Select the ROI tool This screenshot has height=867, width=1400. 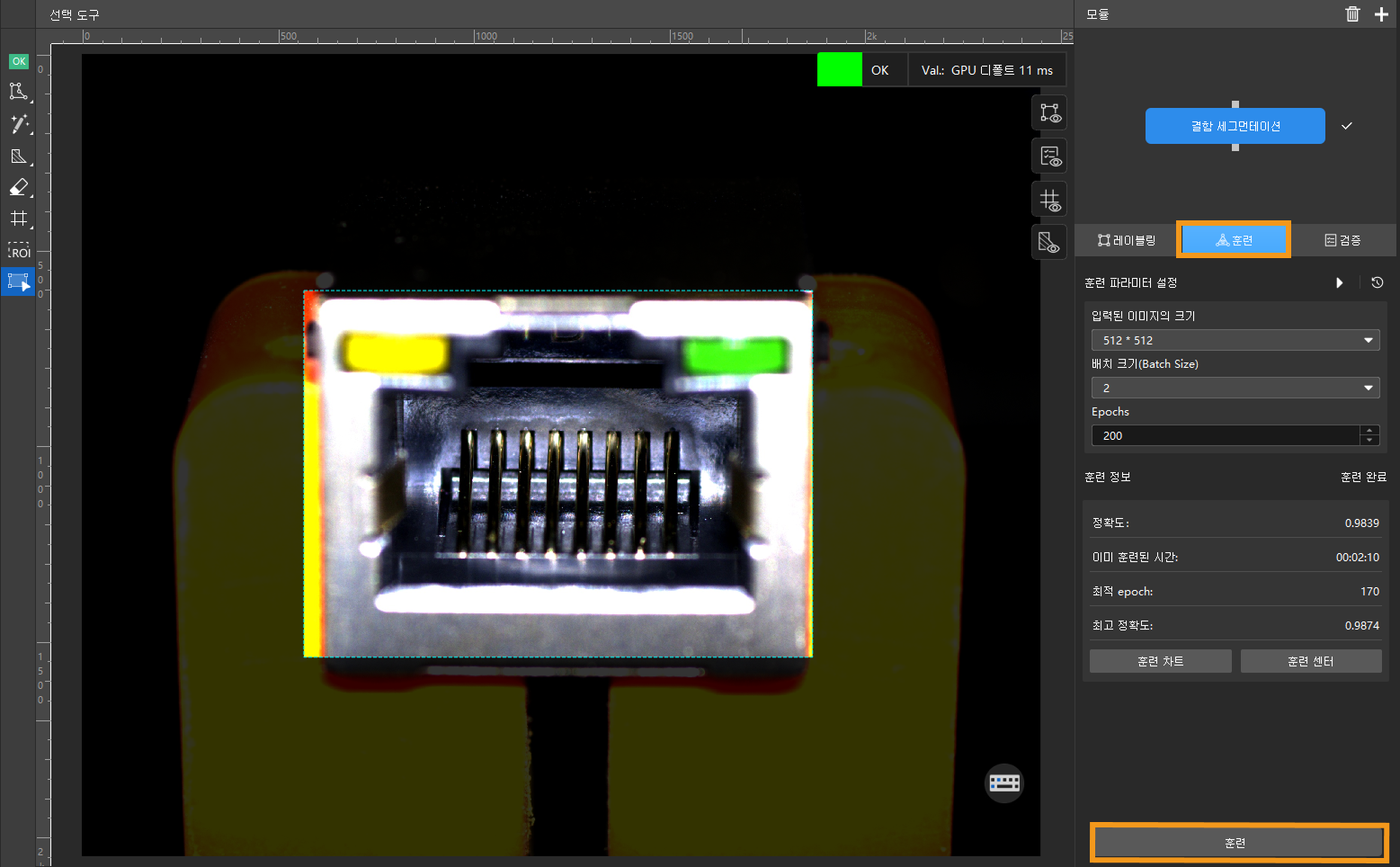pos(18,250)
